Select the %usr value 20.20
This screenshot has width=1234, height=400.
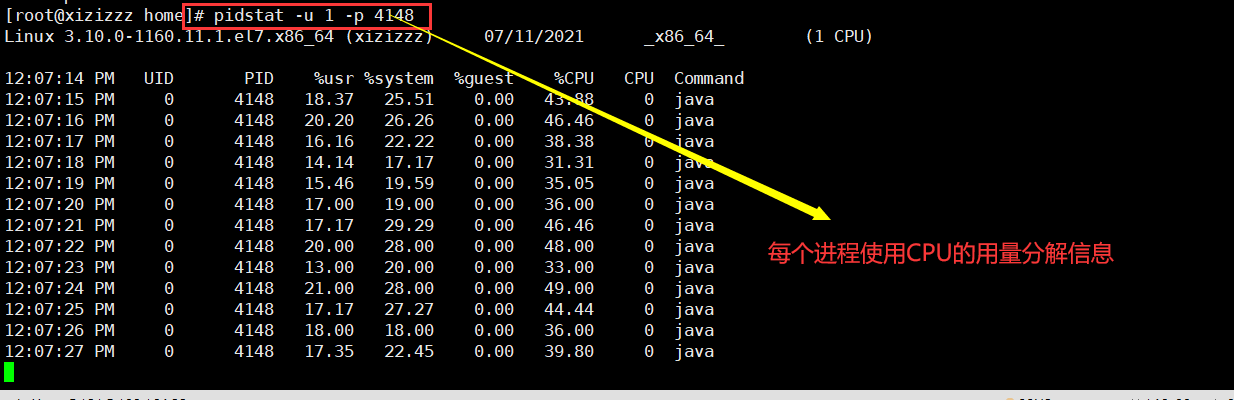[x=329, y=120]
